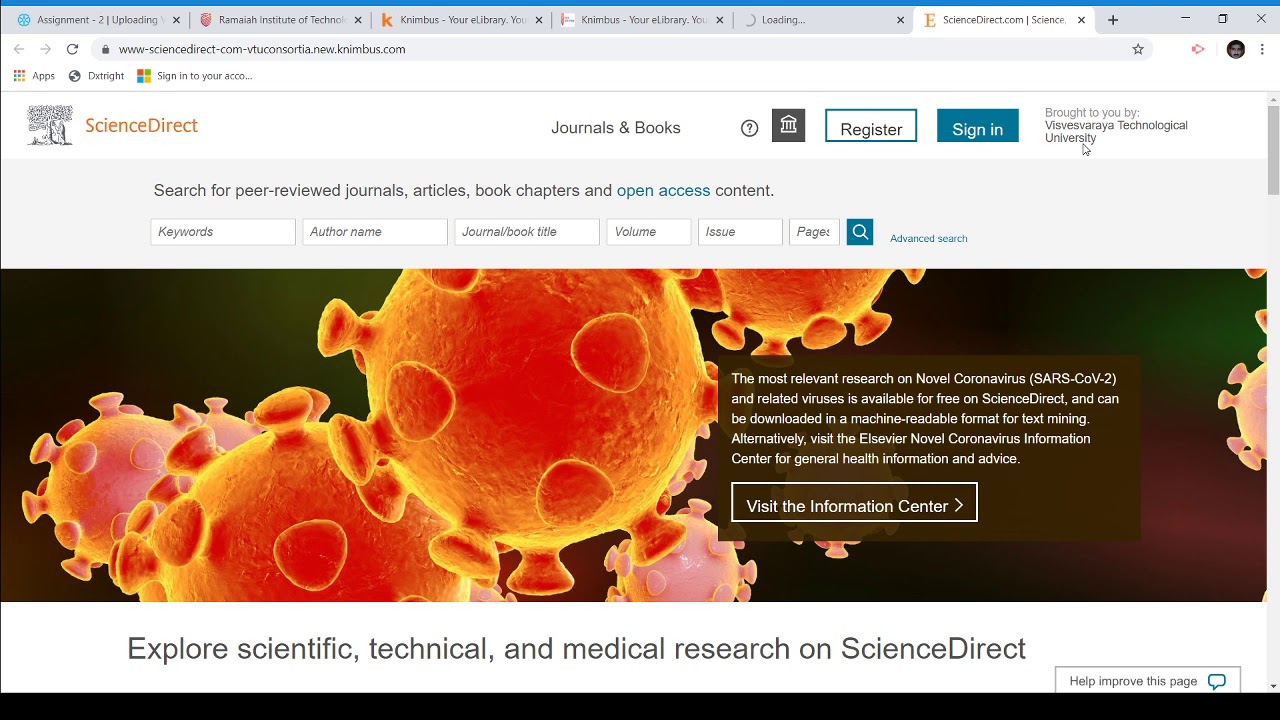
Task: Click the vertical page scrollbar thumb
Action: [x=1273, y=150]
